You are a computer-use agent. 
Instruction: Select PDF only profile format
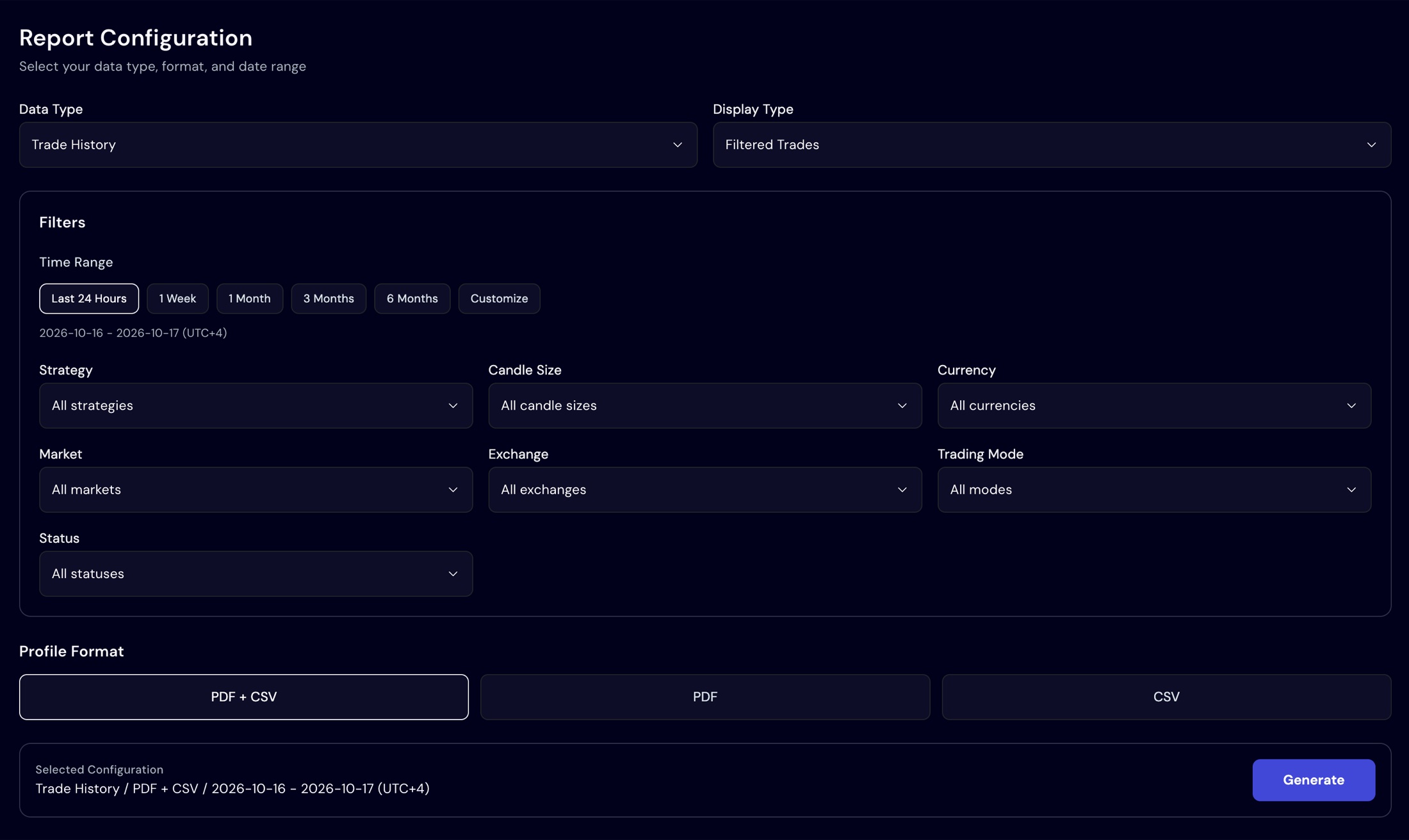pos(704,697)
